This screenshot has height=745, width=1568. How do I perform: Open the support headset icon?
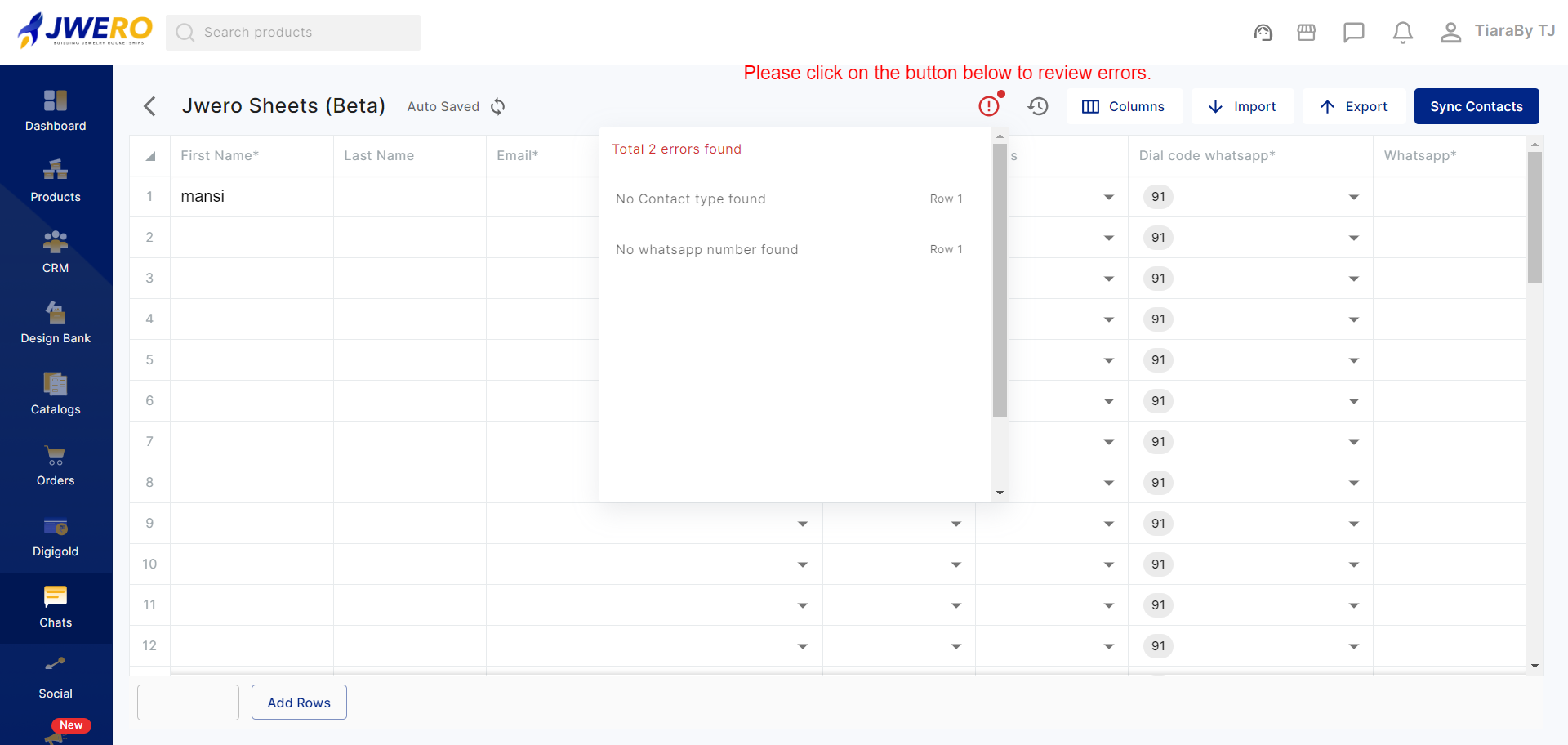[1263, 33]
